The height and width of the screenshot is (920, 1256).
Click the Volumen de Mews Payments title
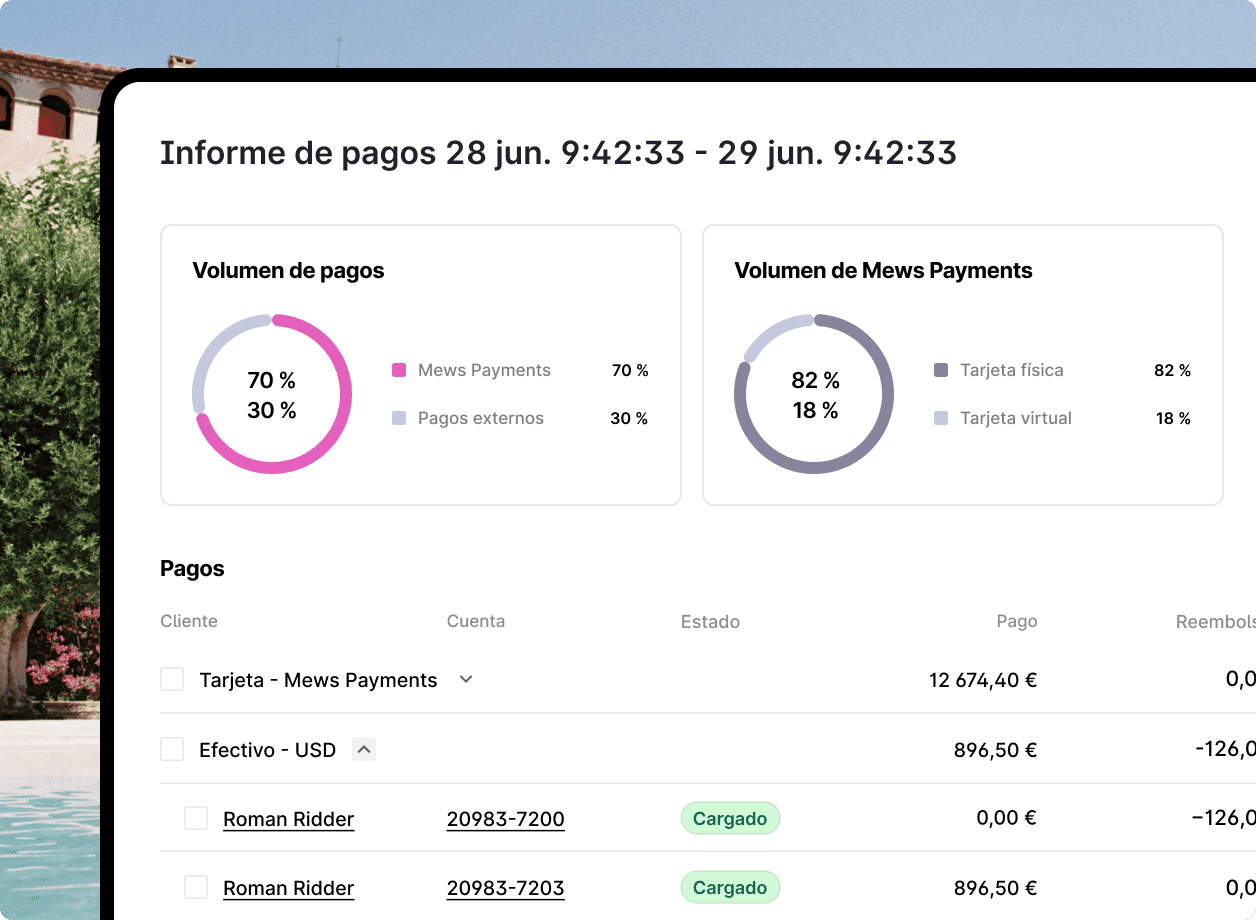tap(883, 271)
